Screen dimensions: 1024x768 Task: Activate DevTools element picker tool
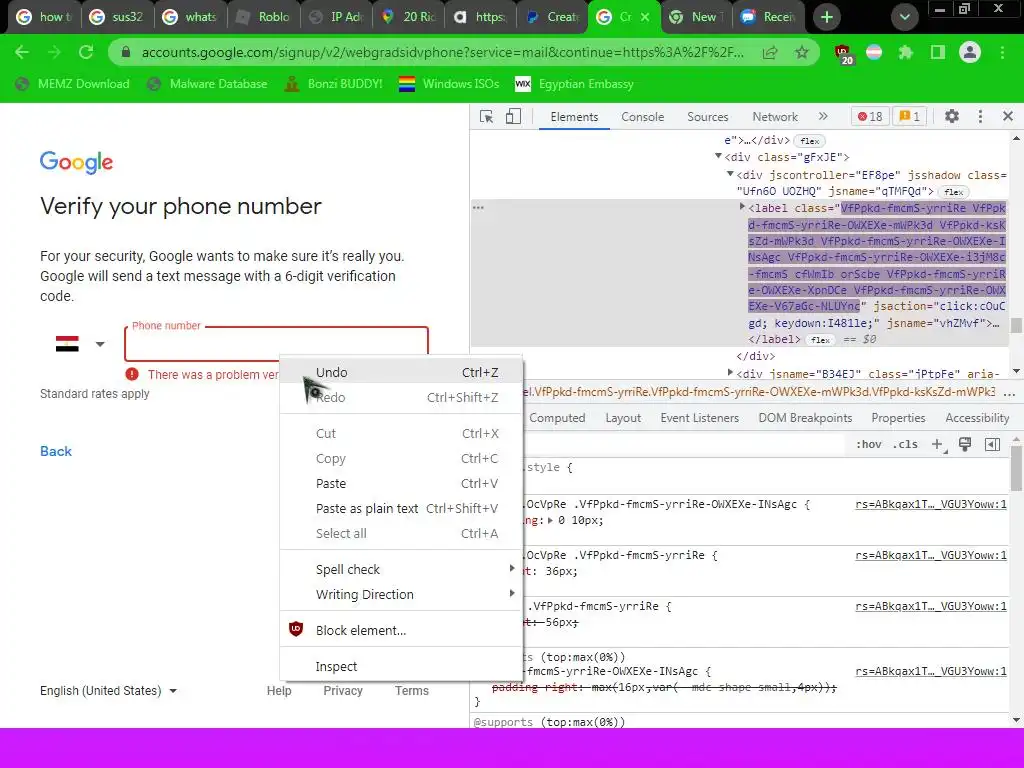[x=487, y=117]
